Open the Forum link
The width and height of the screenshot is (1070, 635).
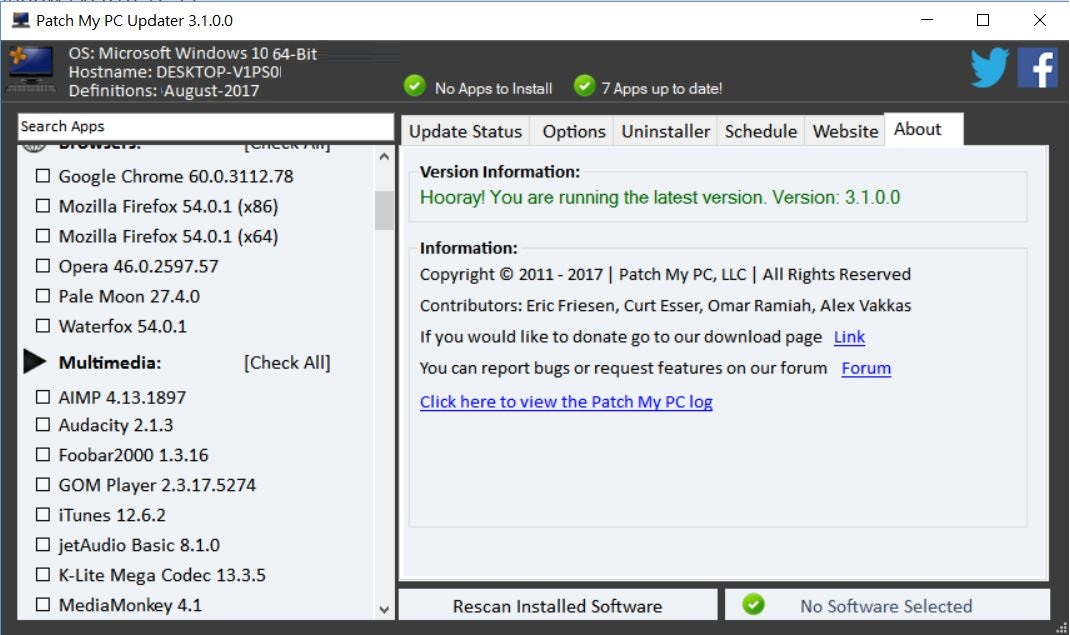pos(866,368)
